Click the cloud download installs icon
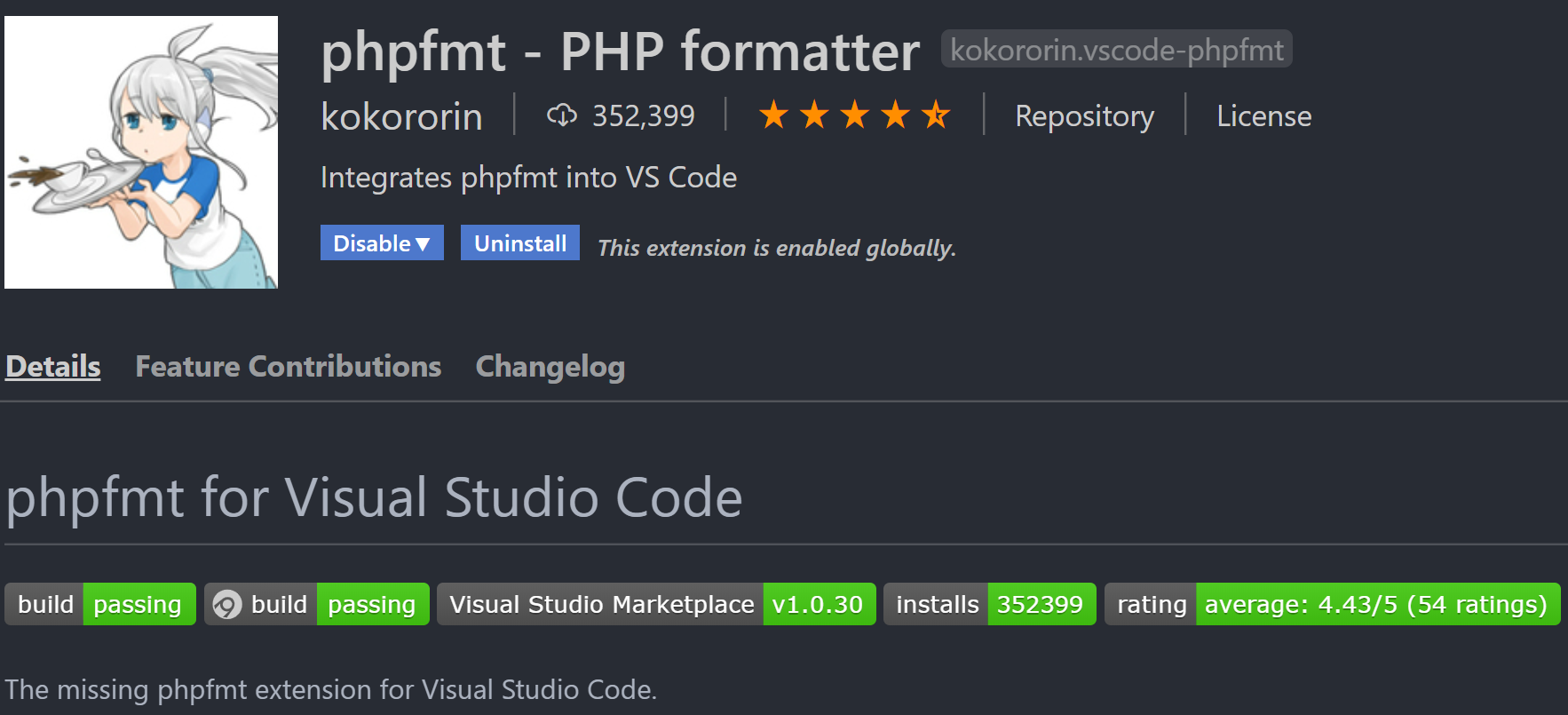Viewport: 1568px width, 715px height. [561, 115]
